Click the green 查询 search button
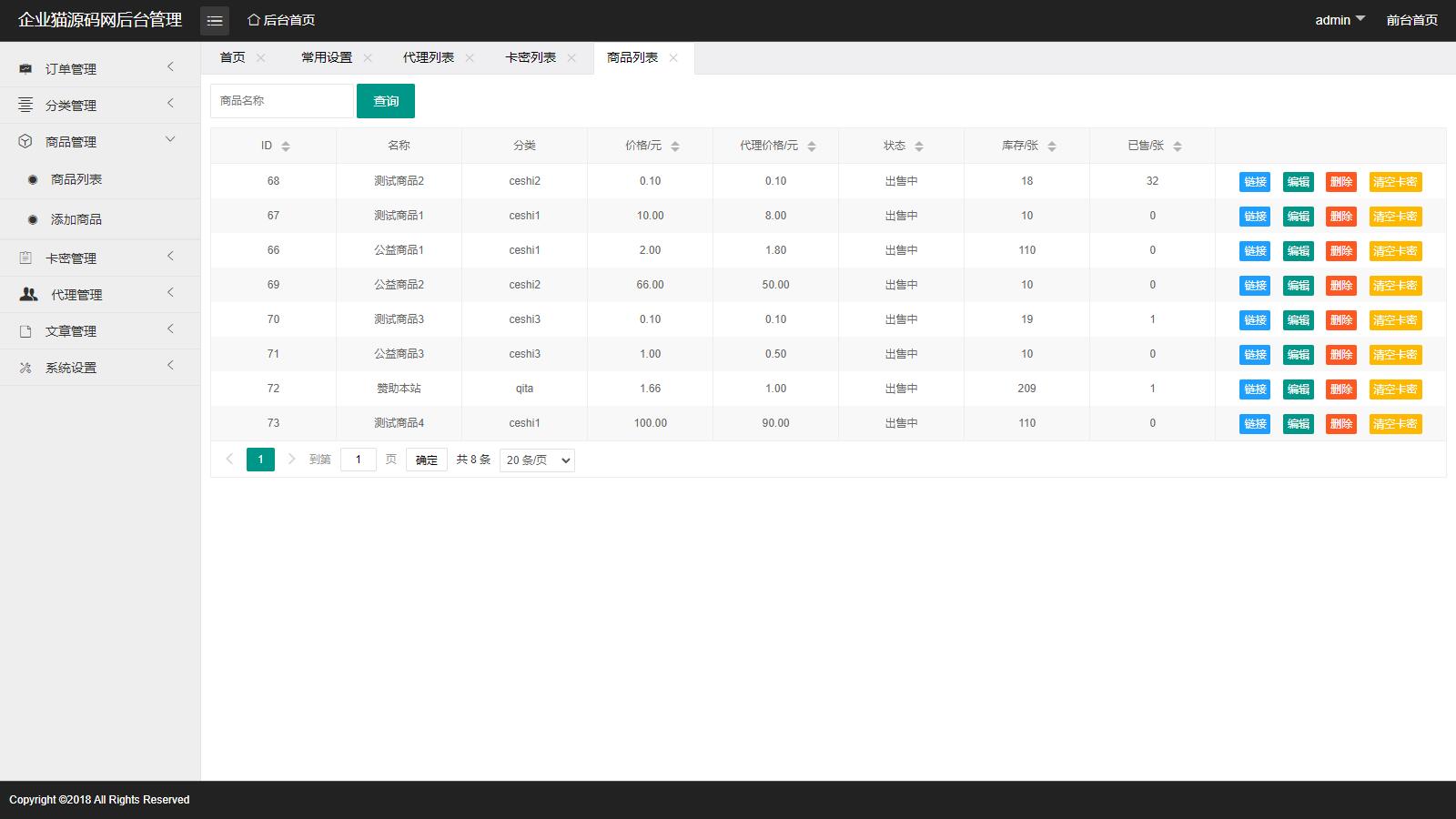This screenshot has width=1456, height=819. pos(386,101)
